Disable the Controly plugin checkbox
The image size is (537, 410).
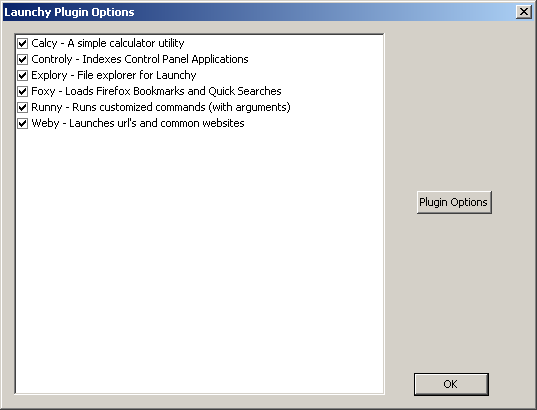pyautogui.click(x=23, y=60)
